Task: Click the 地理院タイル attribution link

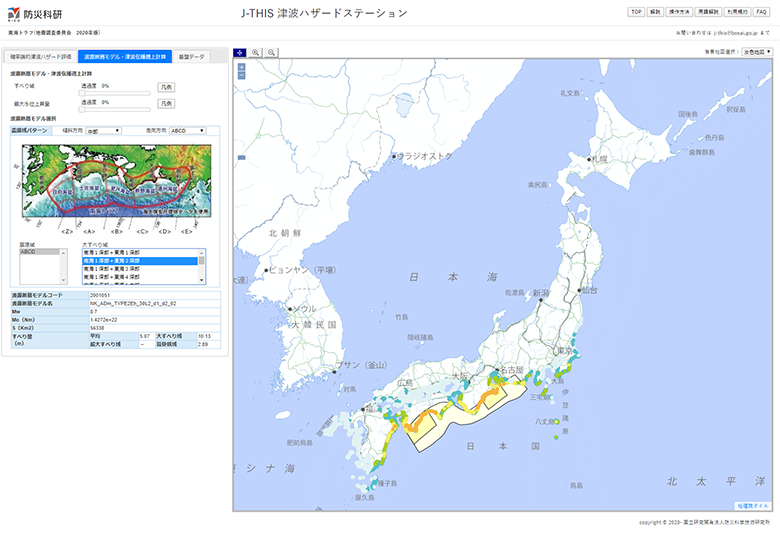Action: (x=754, y=506)
